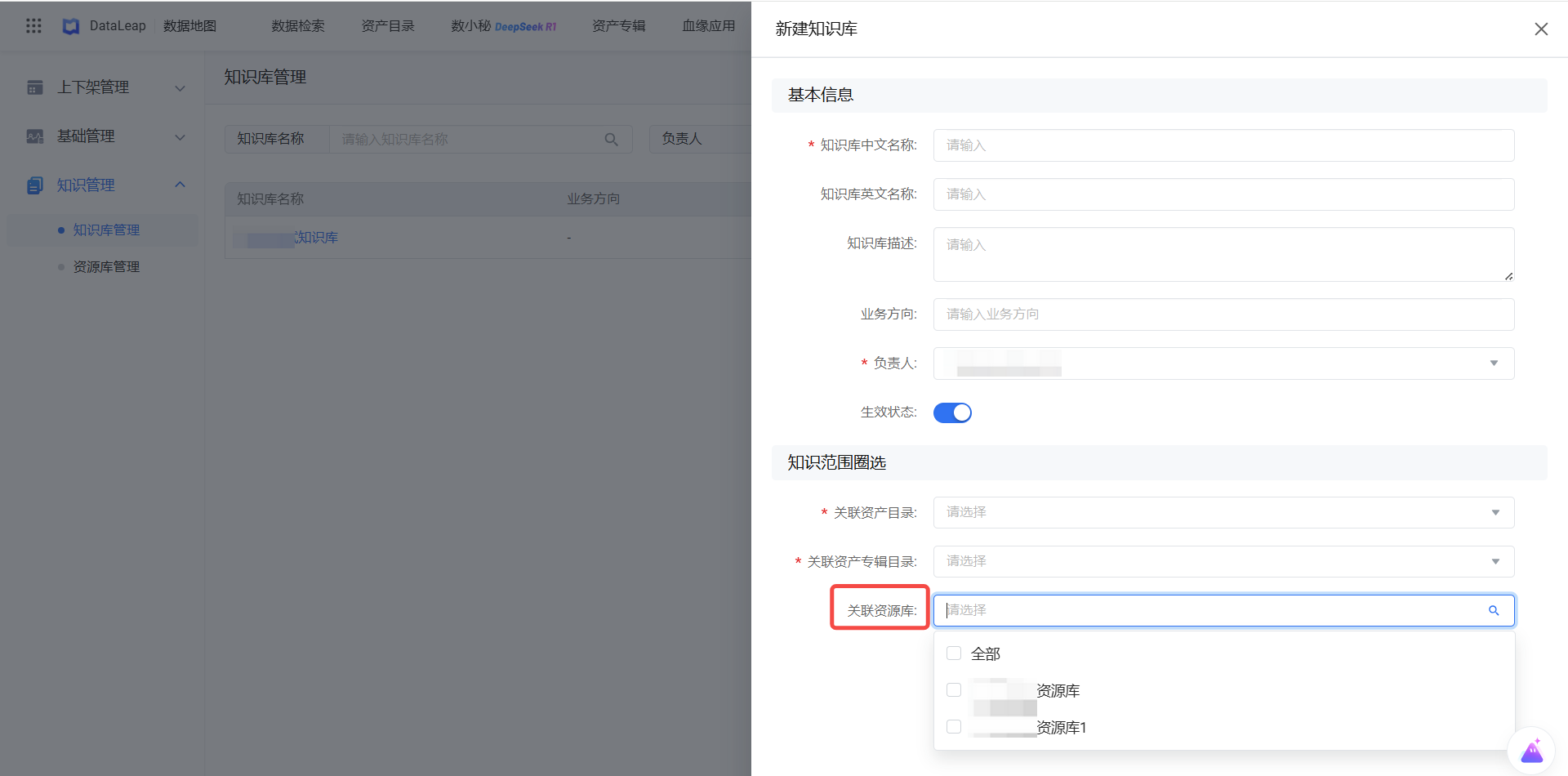Image resolution: width=1568 pixels, height=776 pixels.
Task: Close the 新建知识库 panel
Action: click(1541, 29)
